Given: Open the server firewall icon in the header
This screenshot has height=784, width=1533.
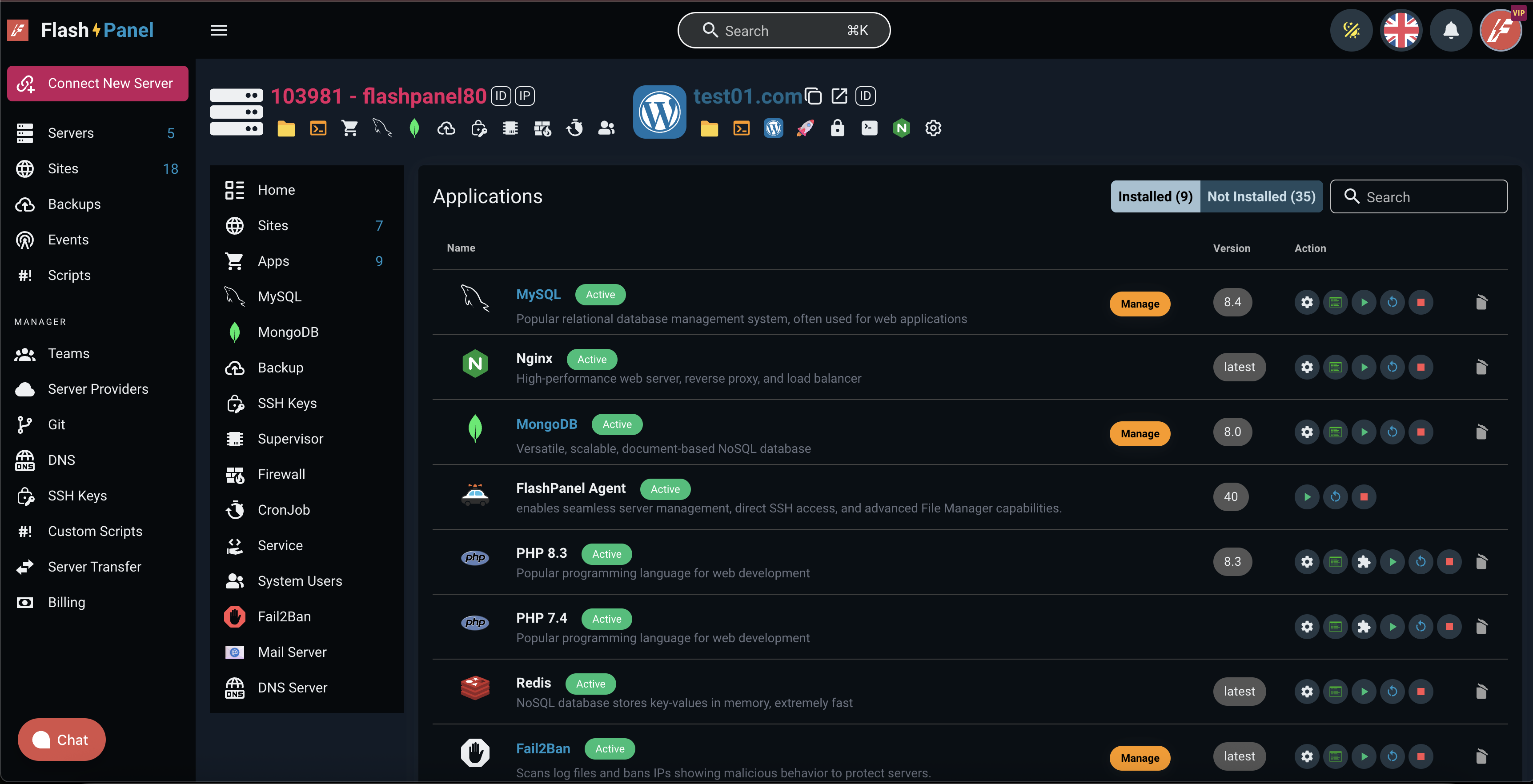Looking at the screenshot, I should coord(542,128).
